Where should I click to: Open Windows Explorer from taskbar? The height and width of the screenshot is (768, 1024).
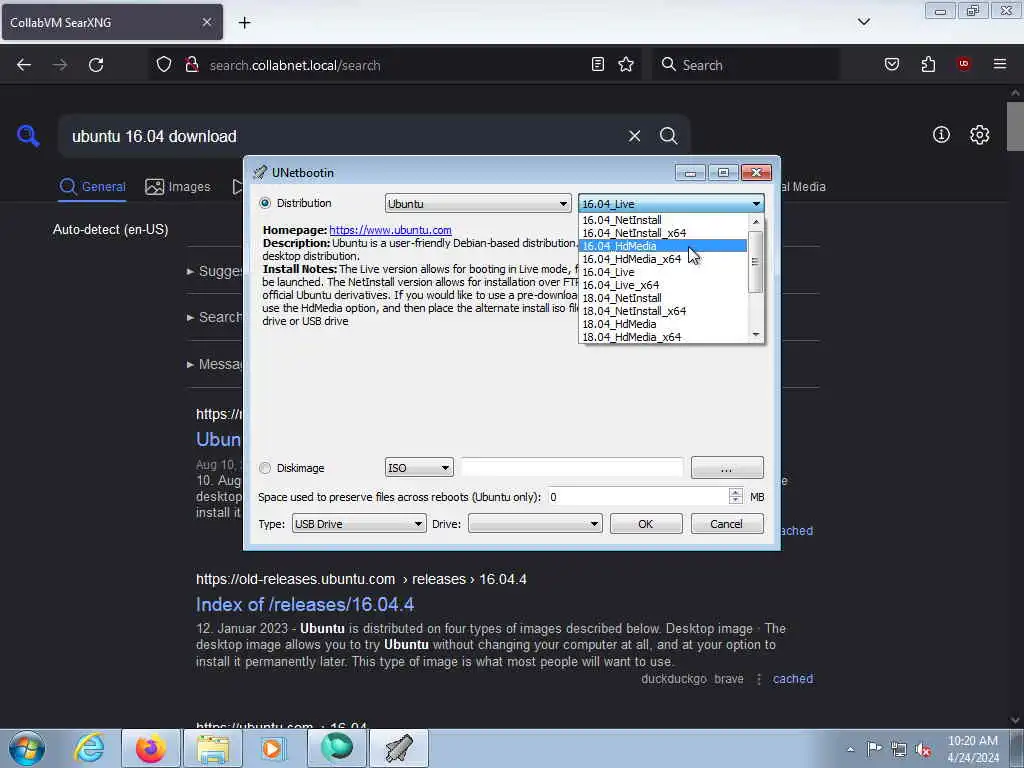pyautogui.click(x=213, y=748)
